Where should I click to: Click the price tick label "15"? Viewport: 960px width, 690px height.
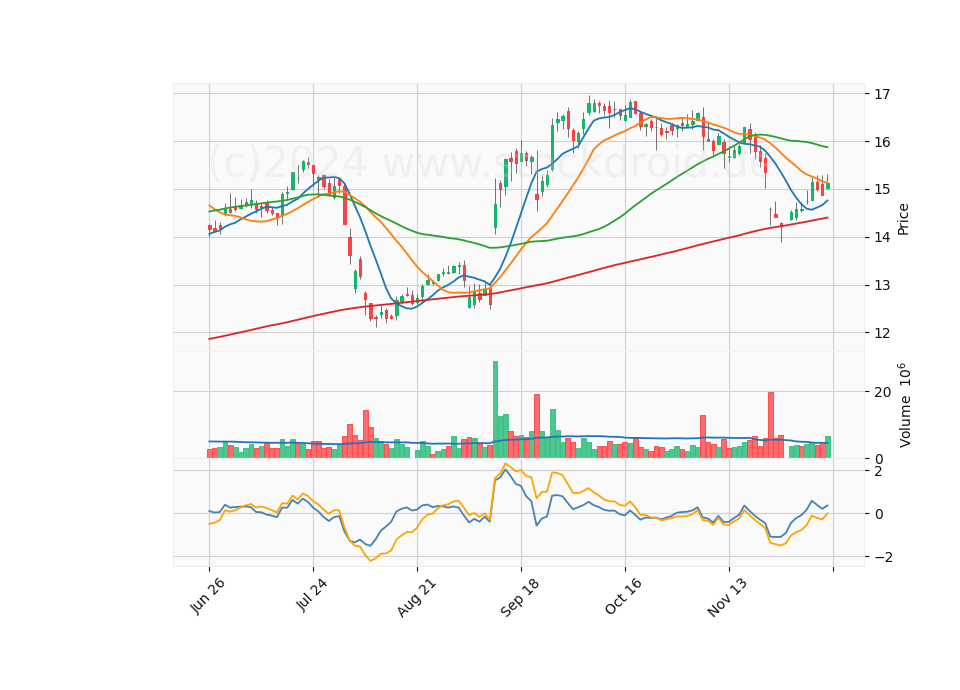882,190
